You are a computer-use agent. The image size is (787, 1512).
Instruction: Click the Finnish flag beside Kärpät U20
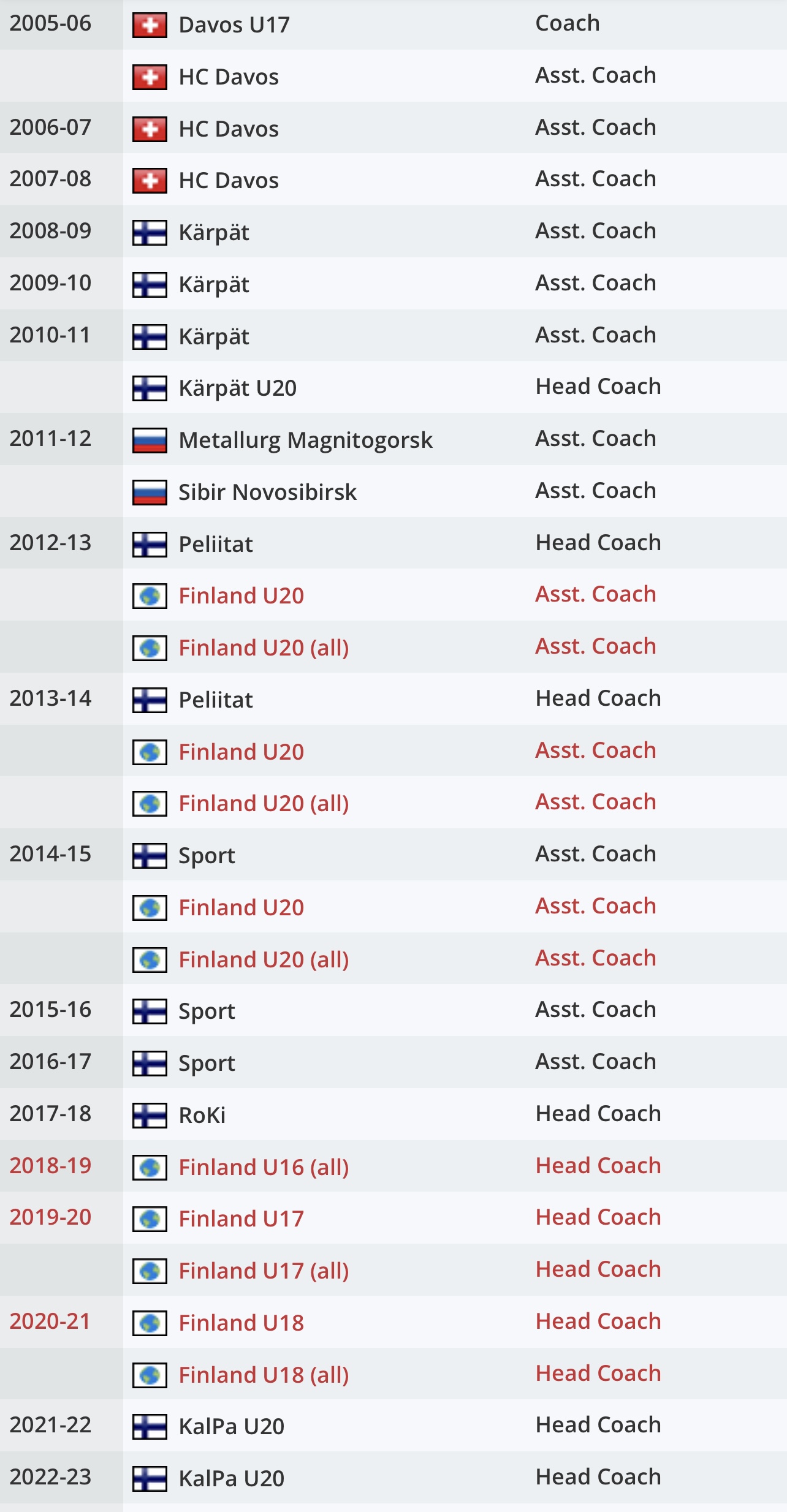[150, 388]
